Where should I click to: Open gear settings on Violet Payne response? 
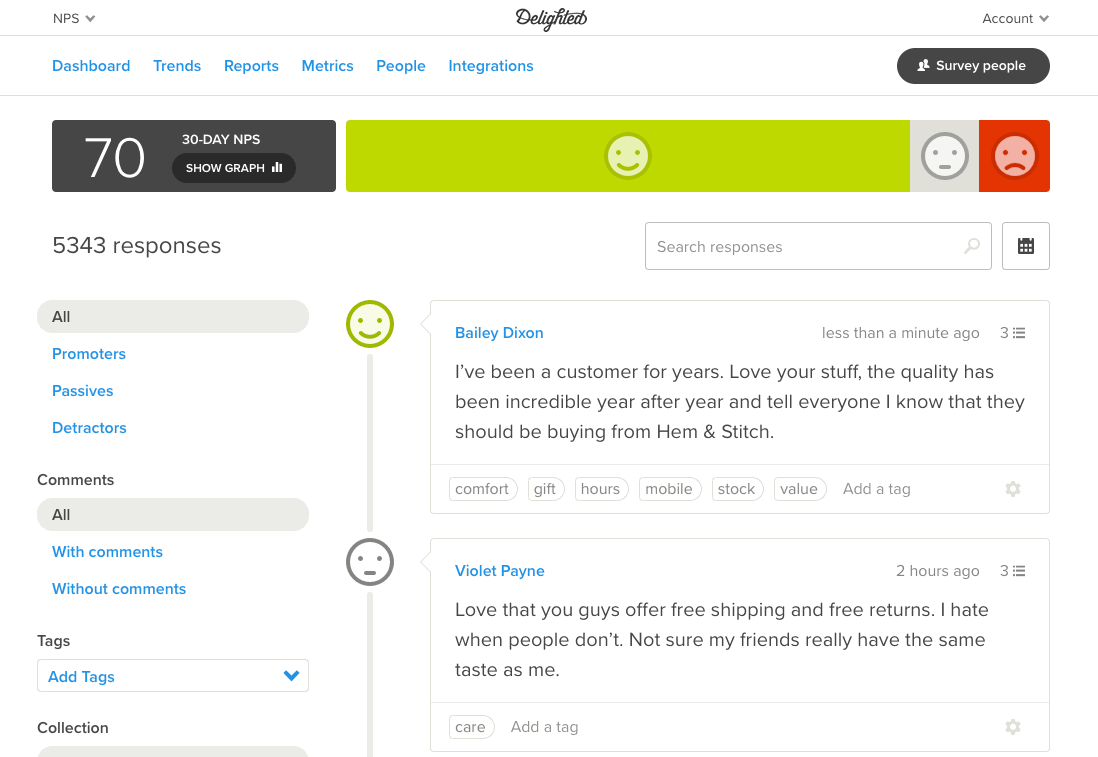(1013, 727)
